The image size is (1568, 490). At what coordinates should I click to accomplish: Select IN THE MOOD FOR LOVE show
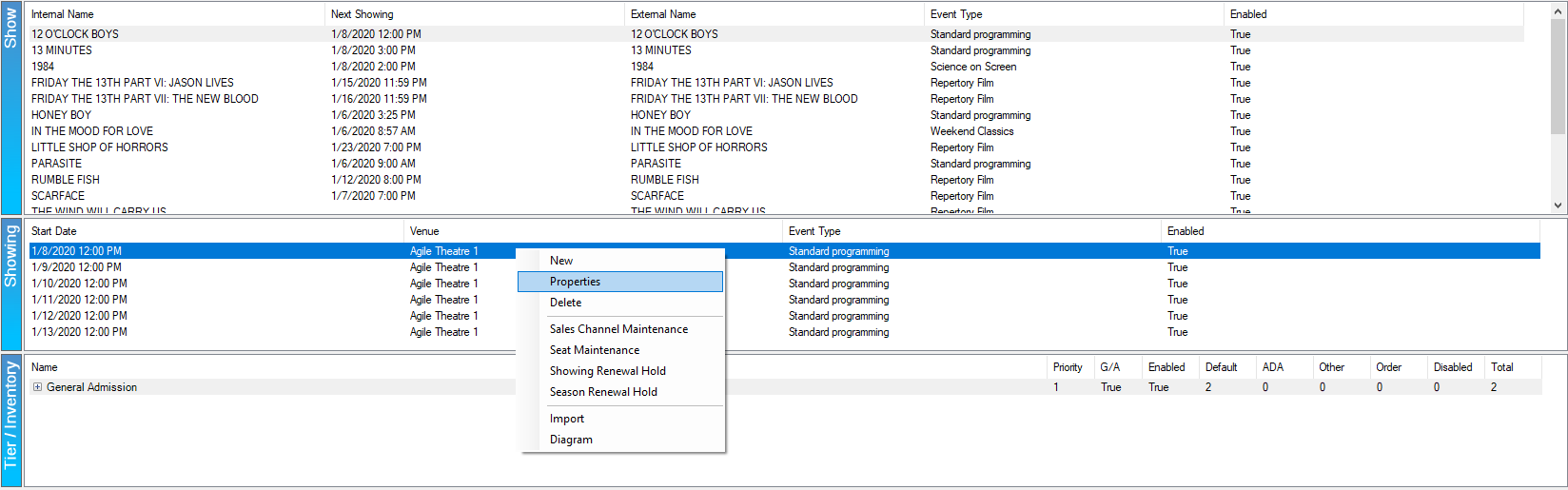[775, 131]
